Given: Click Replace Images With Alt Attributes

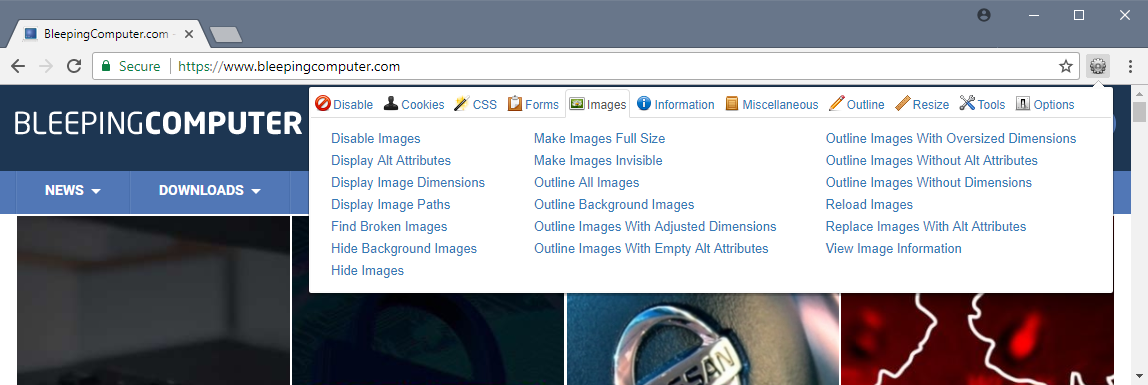Looking at the screenshot, I should (x=925, y=226).
